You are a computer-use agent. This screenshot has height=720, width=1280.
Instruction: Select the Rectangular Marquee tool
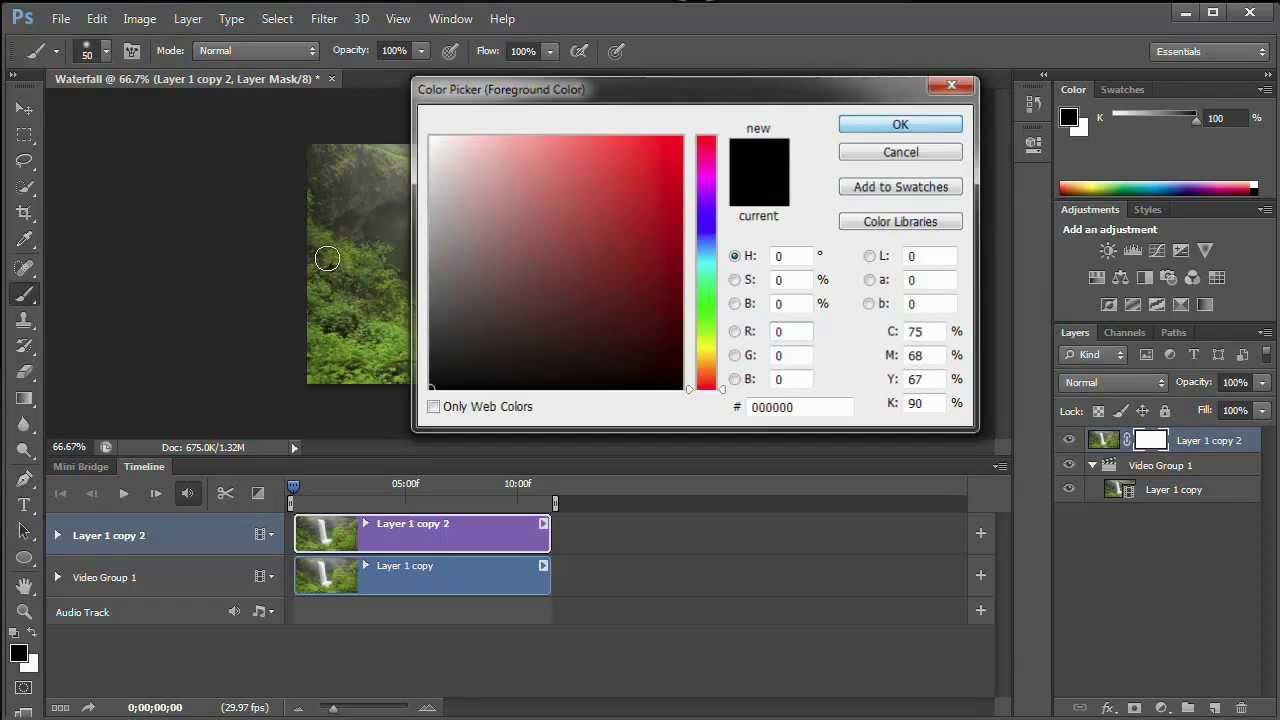pyautogui.click(x=25, y=134)
